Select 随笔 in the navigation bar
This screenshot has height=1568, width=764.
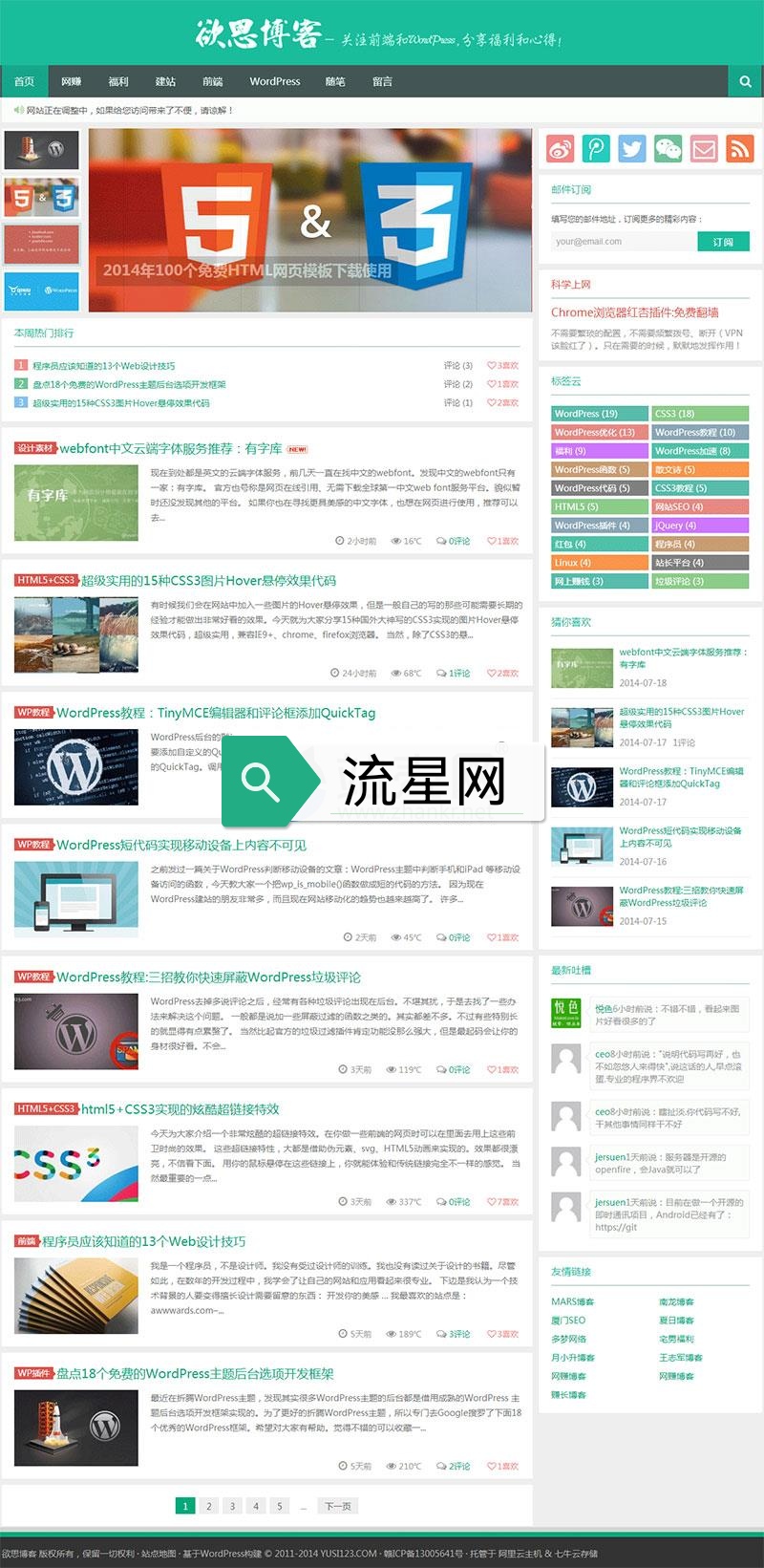pos(335,81)
